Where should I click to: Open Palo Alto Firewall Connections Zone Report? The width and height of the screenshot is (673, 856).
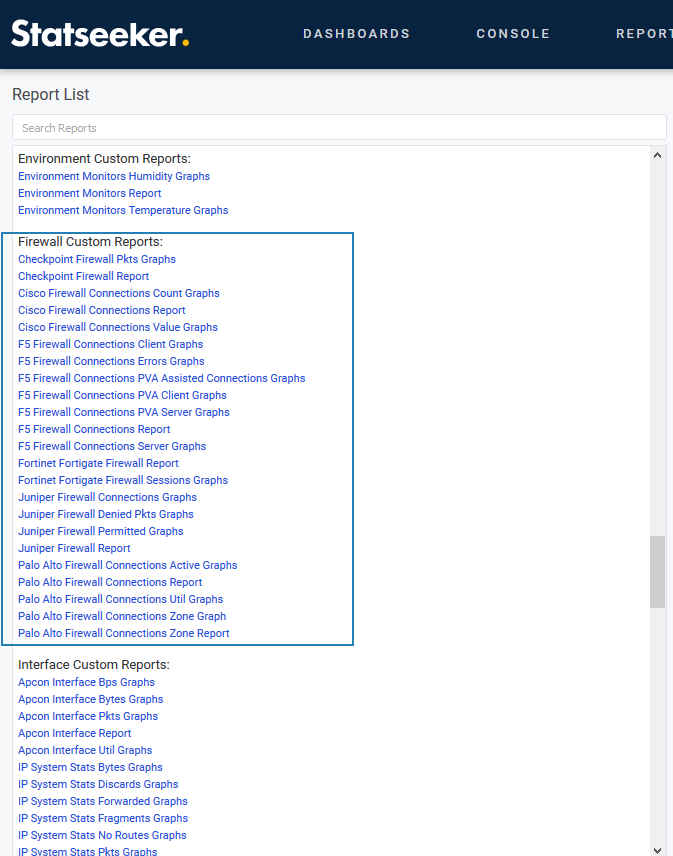pos(124,633)
